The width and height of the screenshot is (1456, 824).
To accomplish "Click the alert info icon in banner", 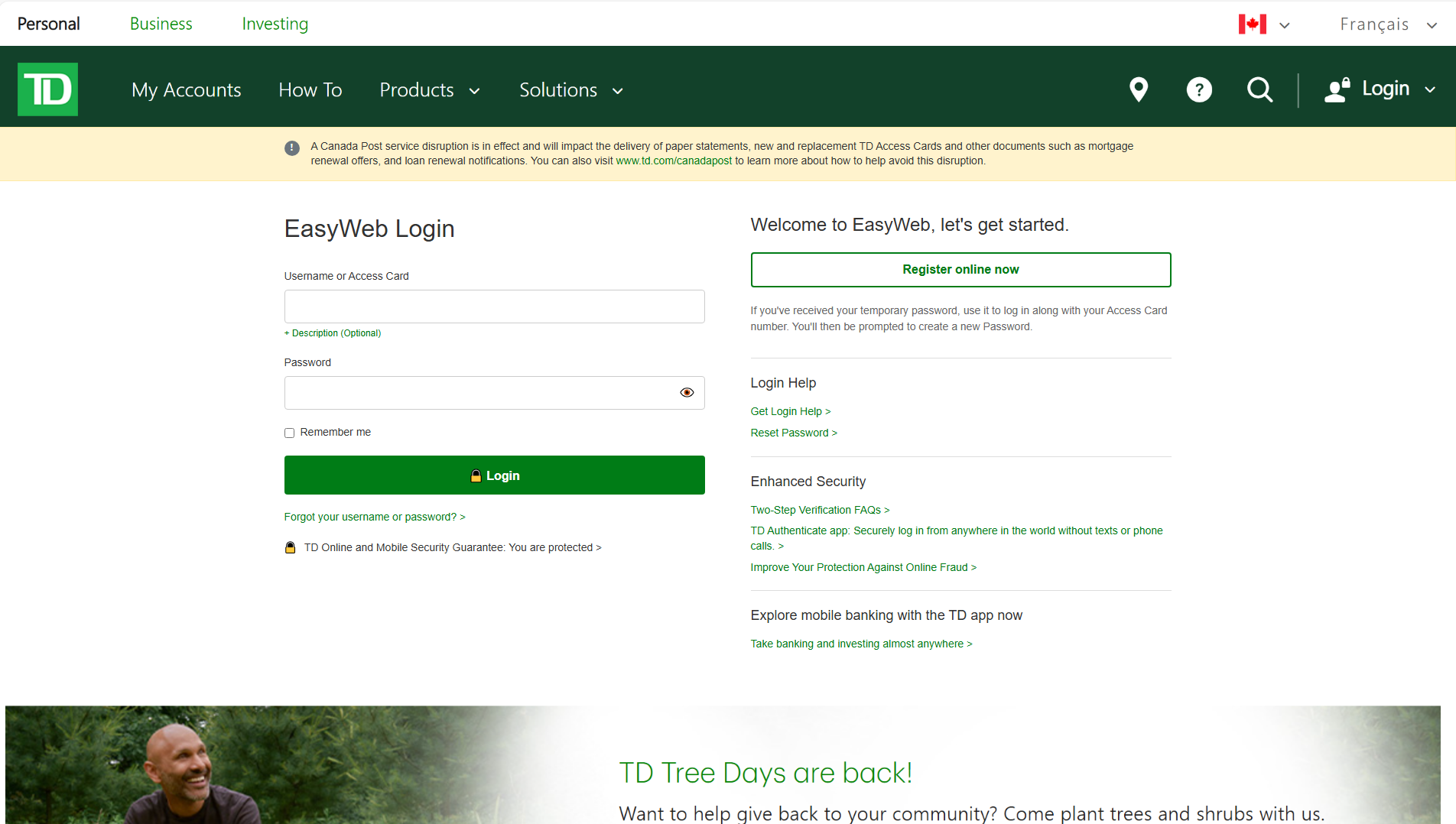I will (292, 148).
